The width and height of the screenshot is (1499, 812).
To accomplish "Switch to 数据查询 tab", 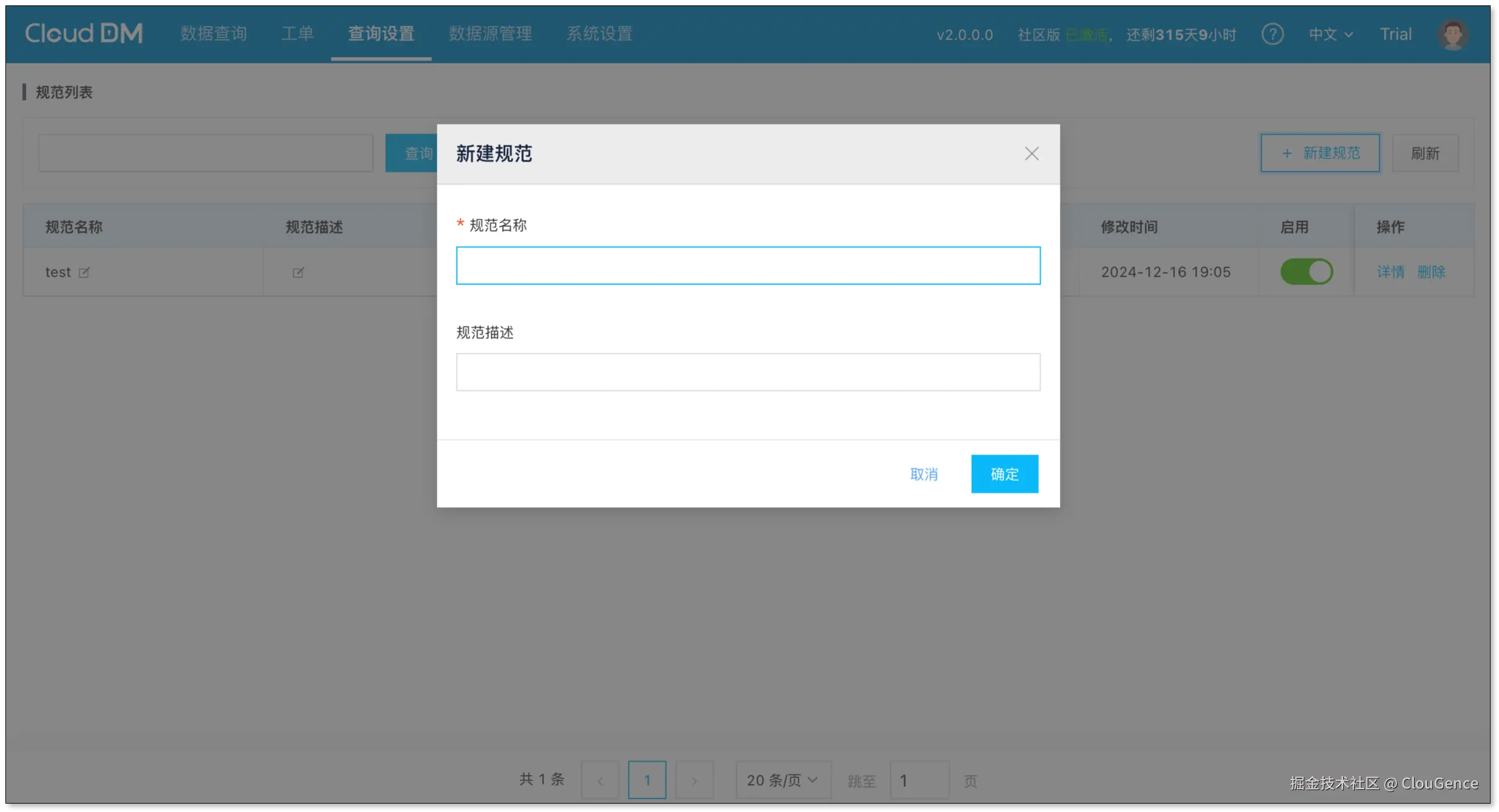I will 214,34.
